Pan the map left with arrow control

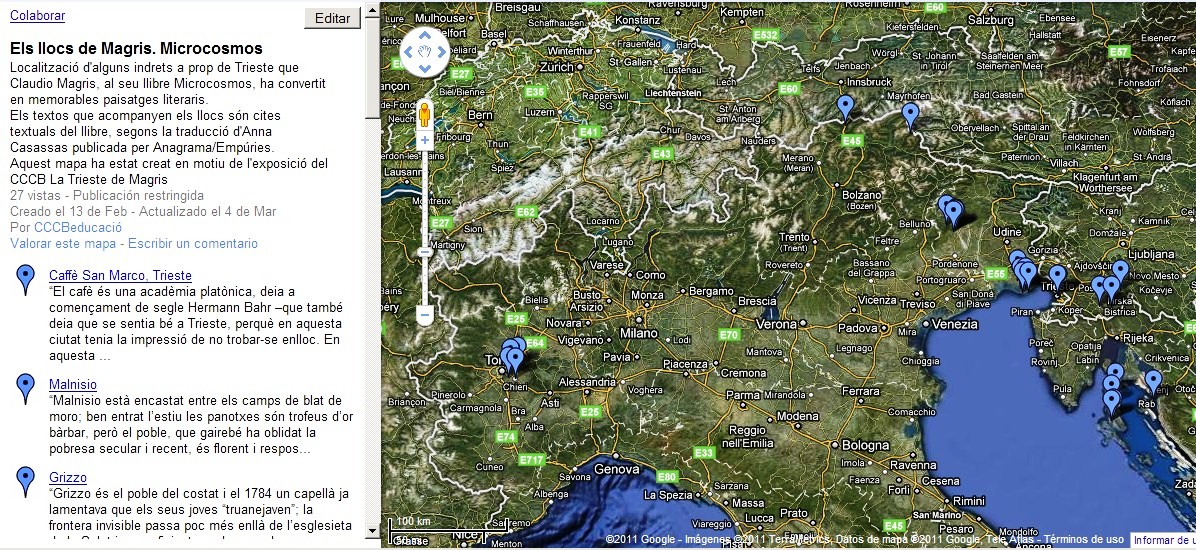click(x=408, y=52)
